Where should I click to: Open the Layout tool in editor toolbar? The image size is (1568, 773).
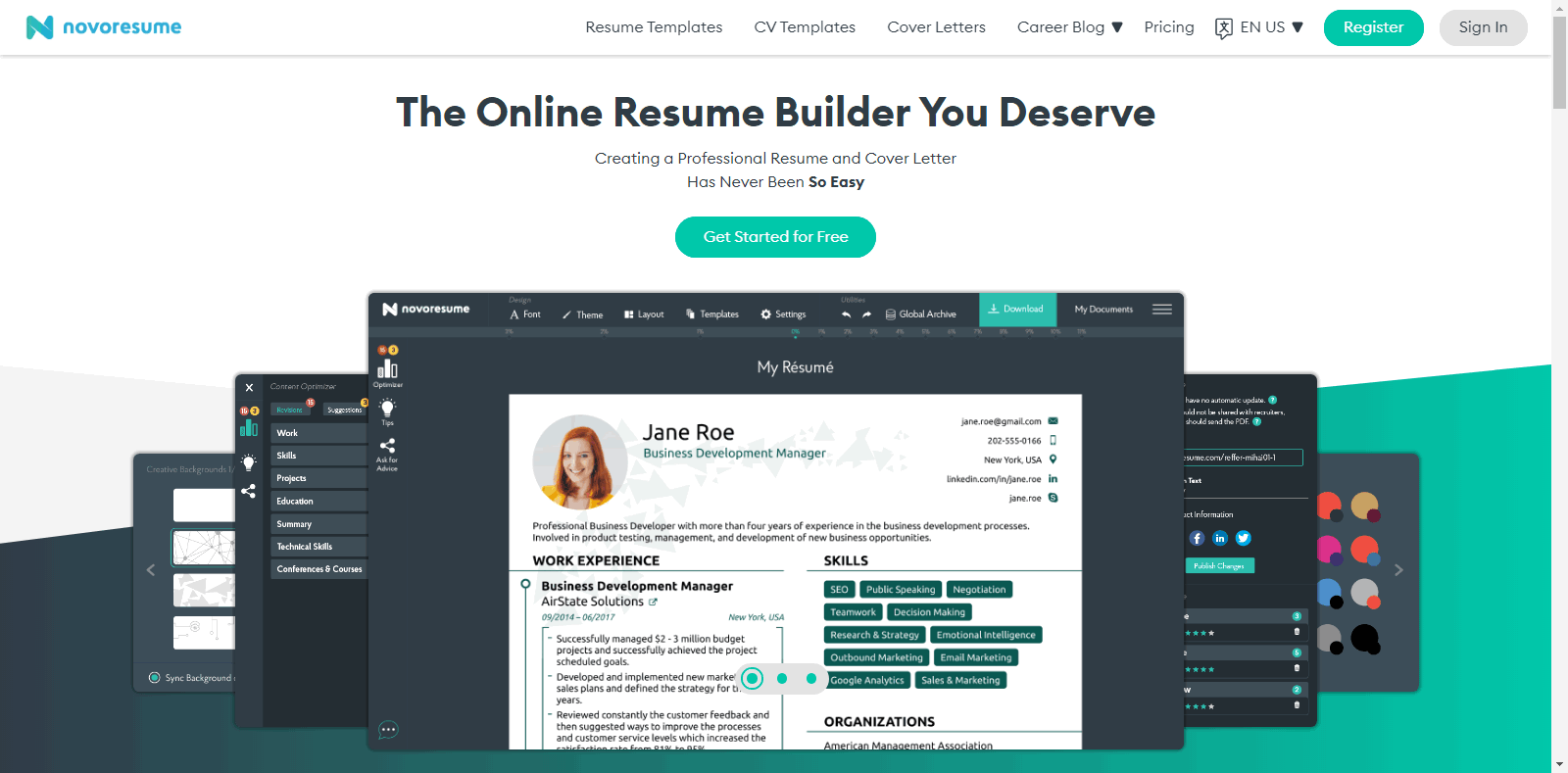pyautogui.click(x=644, y=314)
